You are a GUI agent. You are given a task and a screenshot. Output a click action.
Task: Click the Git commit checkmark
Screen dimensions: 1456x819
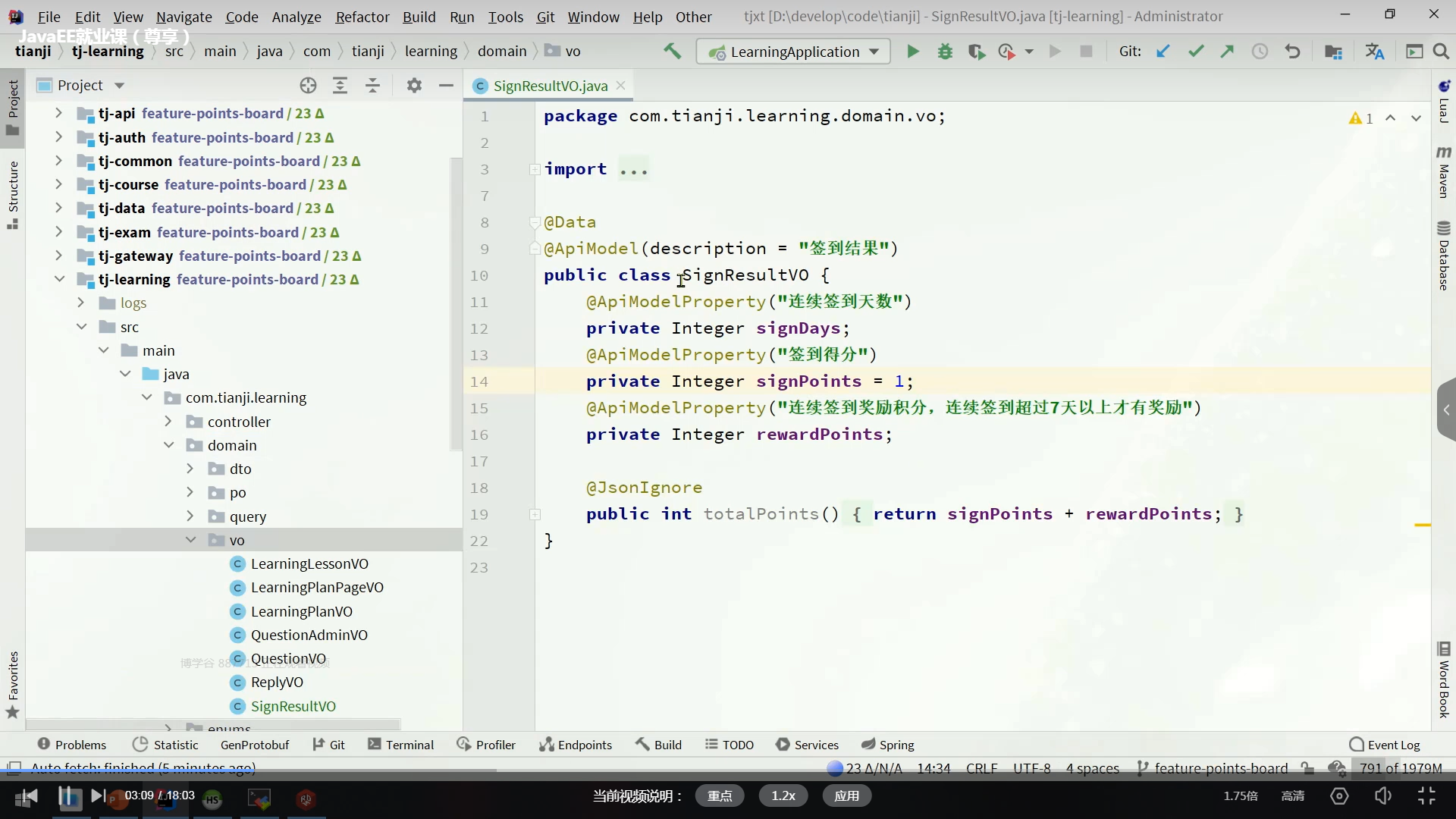(1196, 52)
